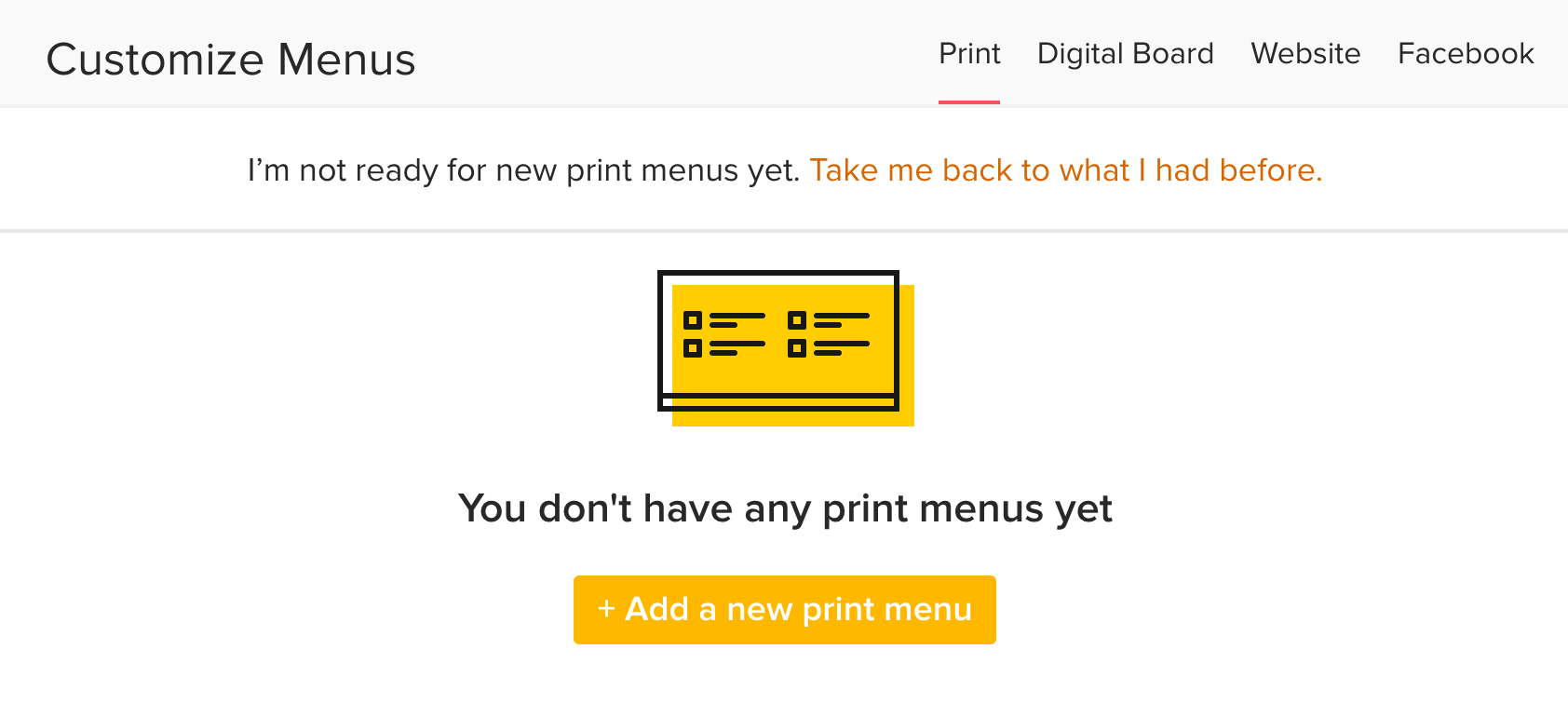Select top-left square bullet in menu illustration
1568x717 pixels.
pos(693,320)
